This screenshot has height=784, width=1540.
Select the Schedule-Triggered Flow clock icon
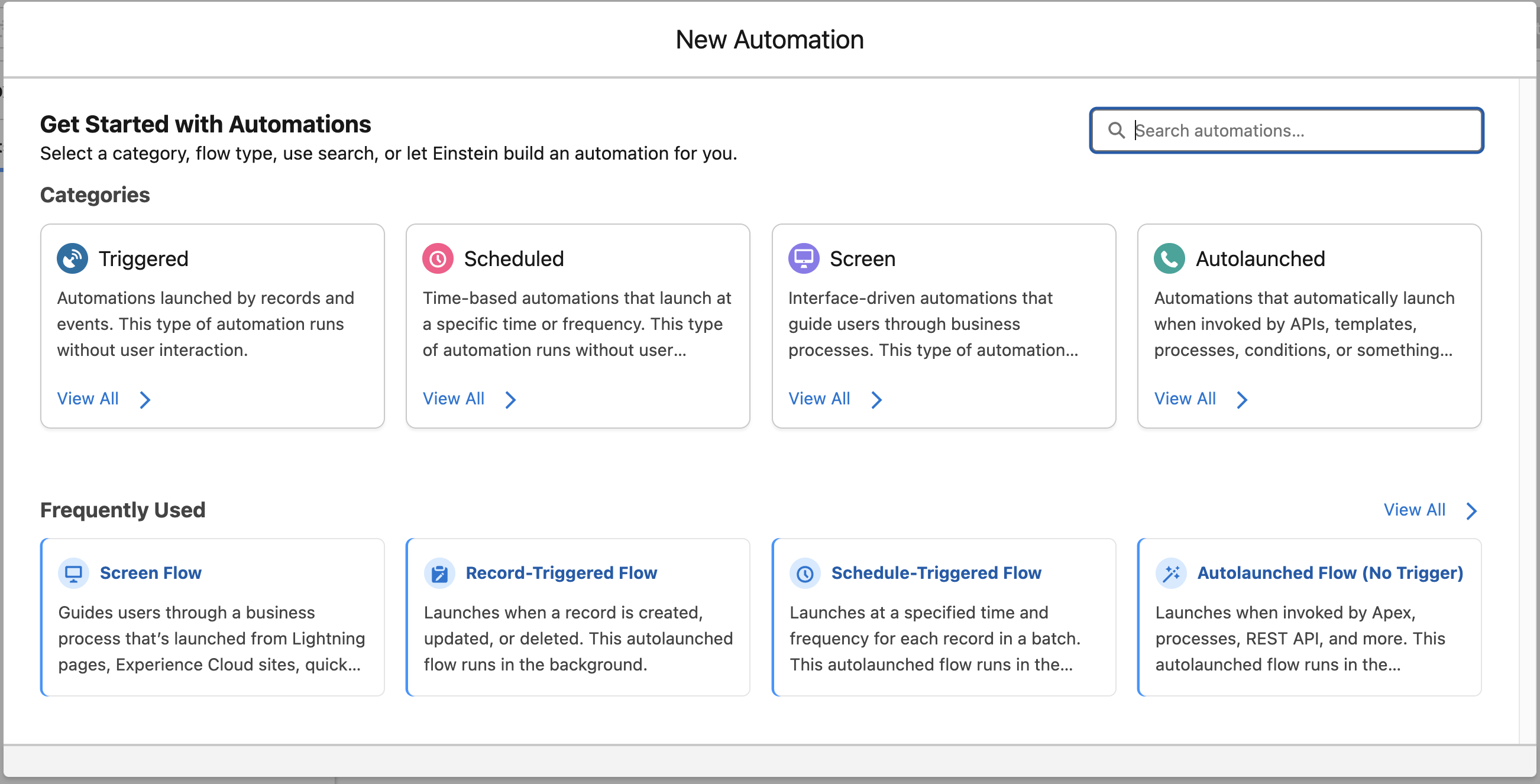[805, 572]
